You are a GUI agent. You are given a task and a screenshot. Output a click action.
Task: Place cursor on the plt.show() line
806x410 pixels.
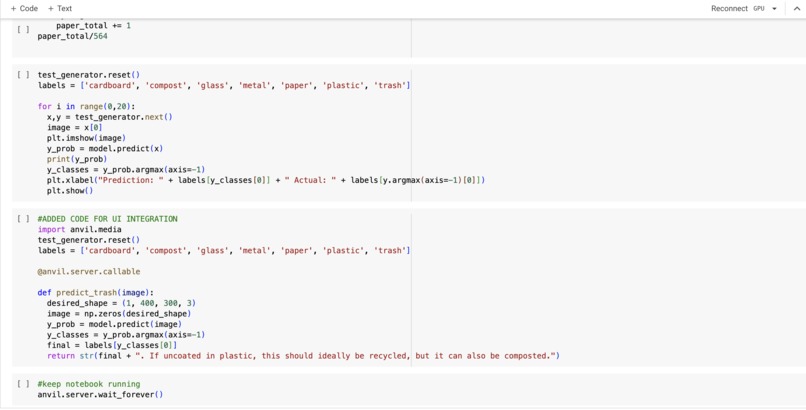(70, 191)
